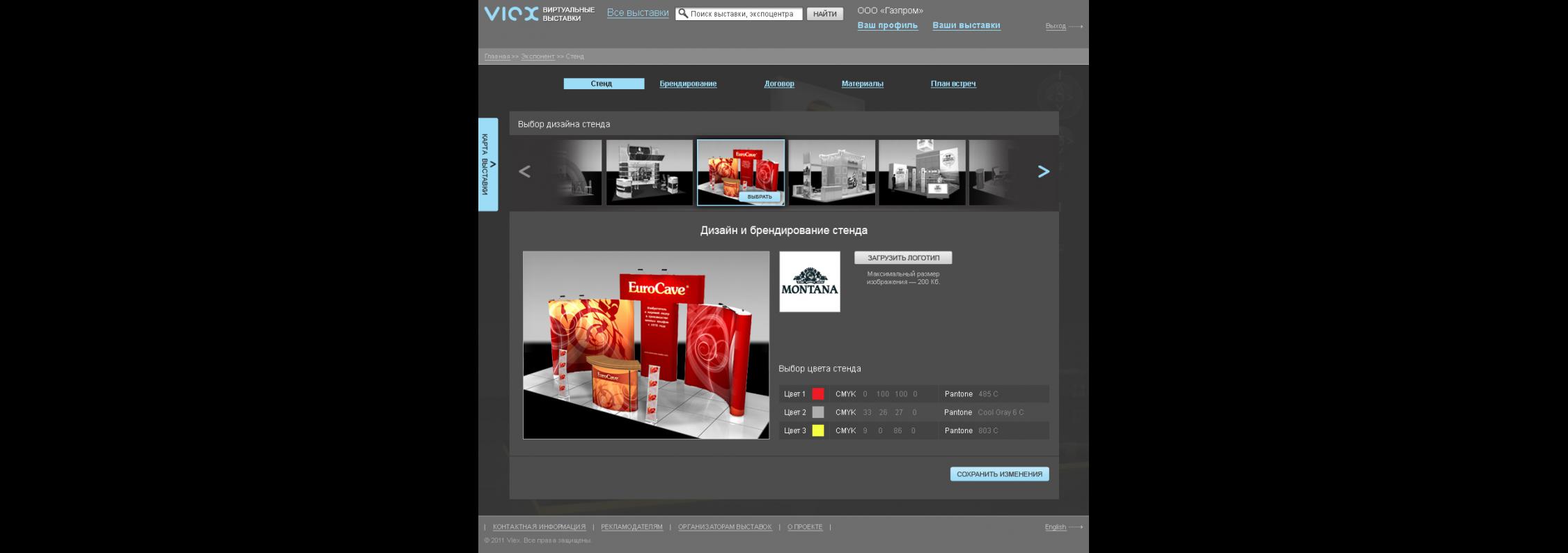Open Контактная информация footer link

pos(539,527)
